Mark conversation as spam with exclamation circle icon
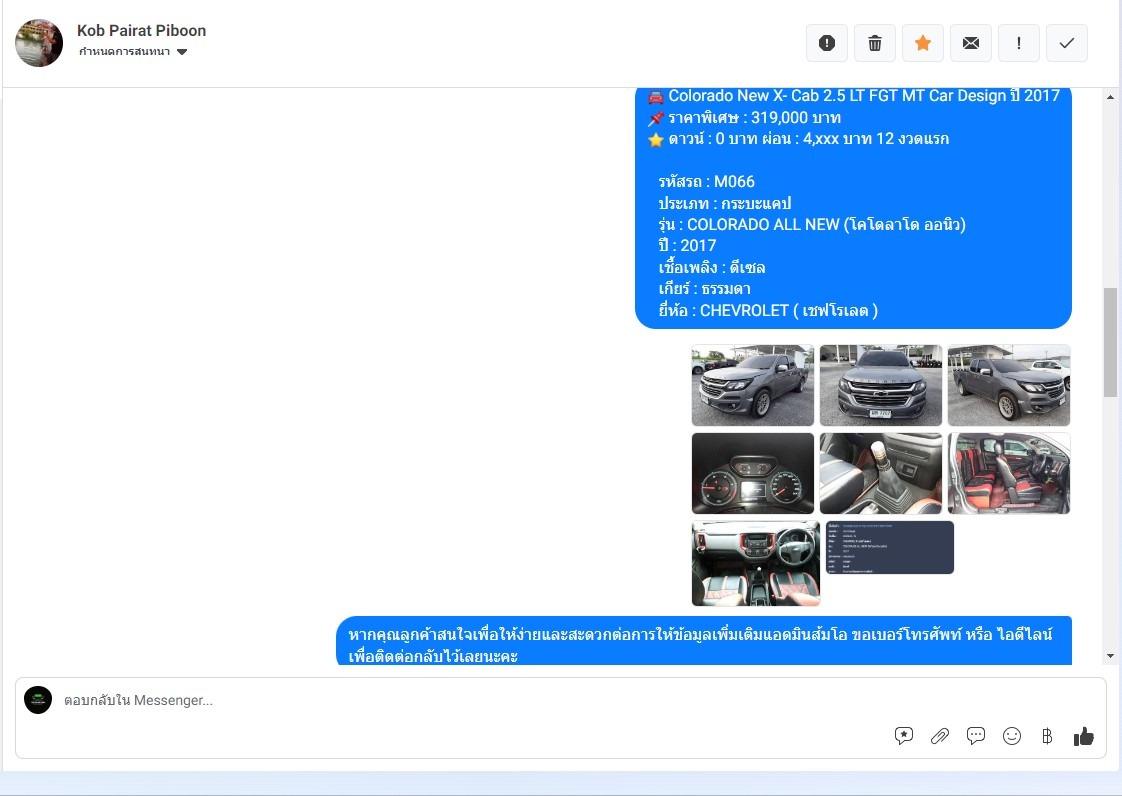This screenshot has width=1122, height=796. tap(826, 43)
